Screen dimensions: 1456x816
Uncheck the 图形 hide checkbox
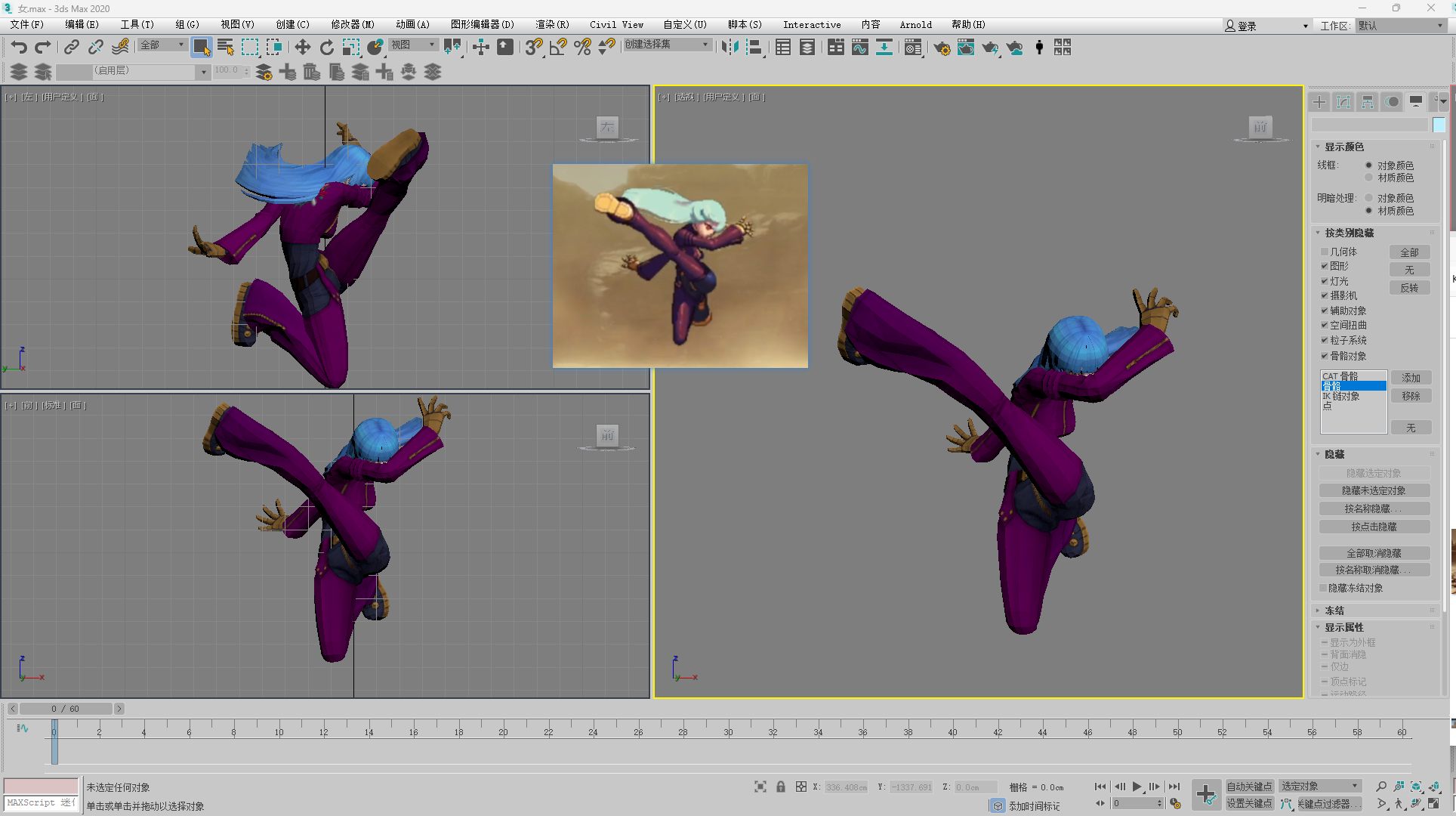pyautogui.click(x=1324, y=266)
